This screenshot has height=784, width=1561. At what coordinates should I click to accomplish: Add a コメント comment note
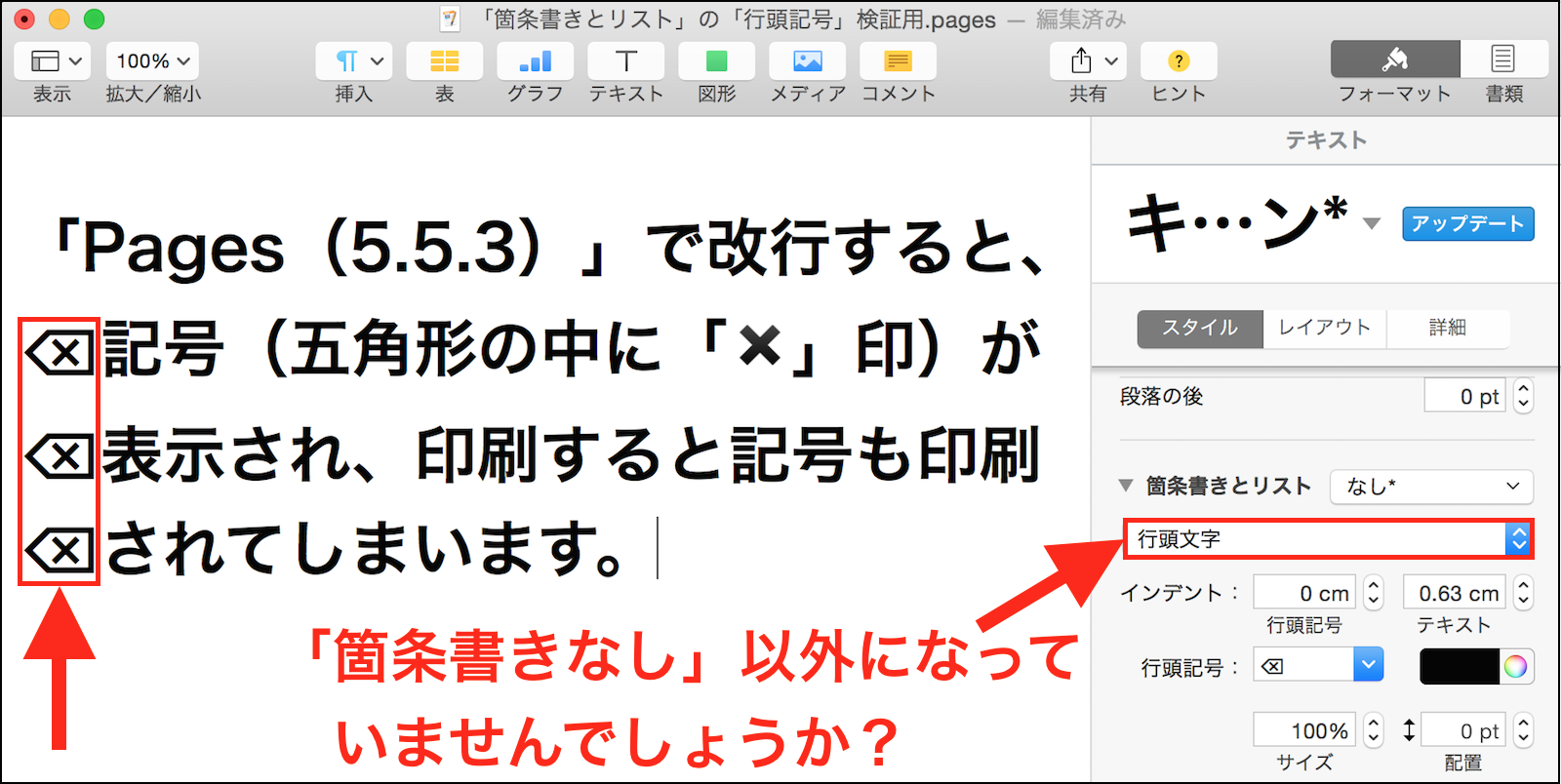click(x=899, y=60)
